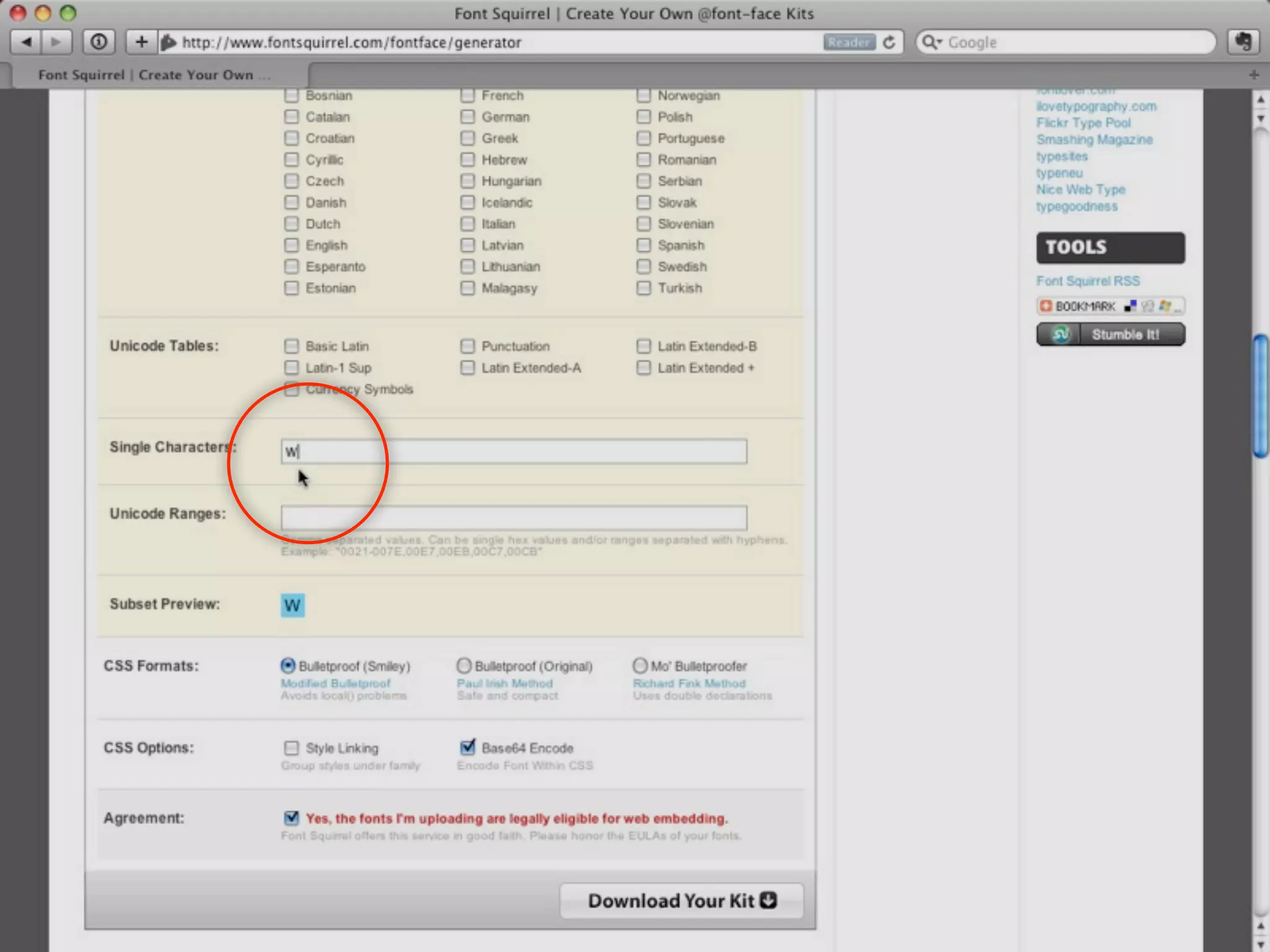Click the Single Characters text field

[514, 451]
